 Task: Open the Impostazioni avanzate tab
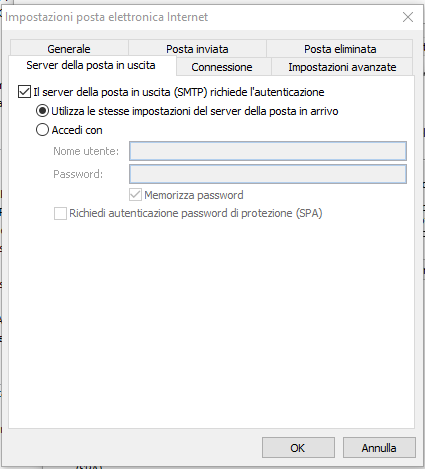pos(342,67)
